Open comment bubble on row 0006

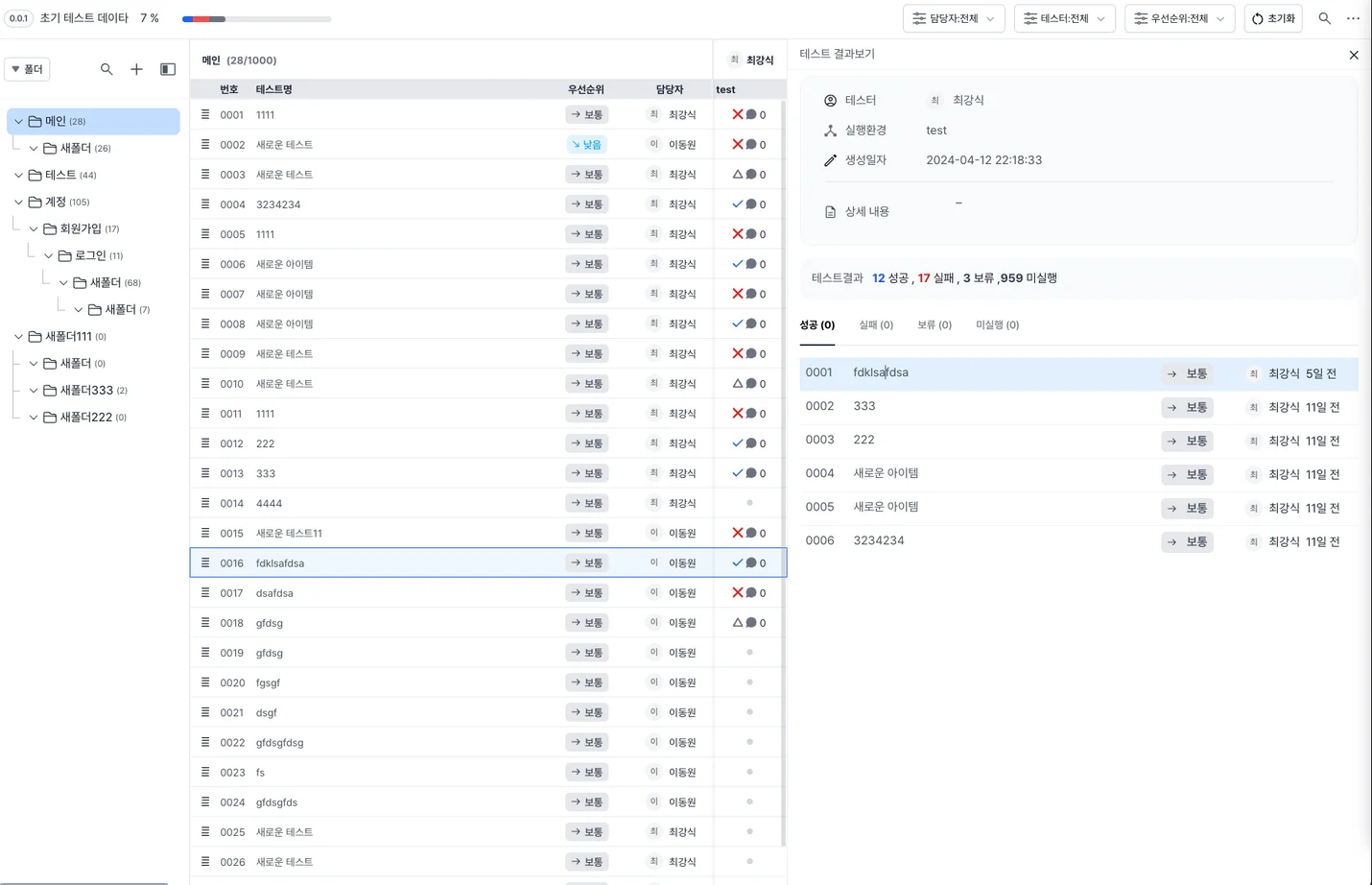(751, 263)
